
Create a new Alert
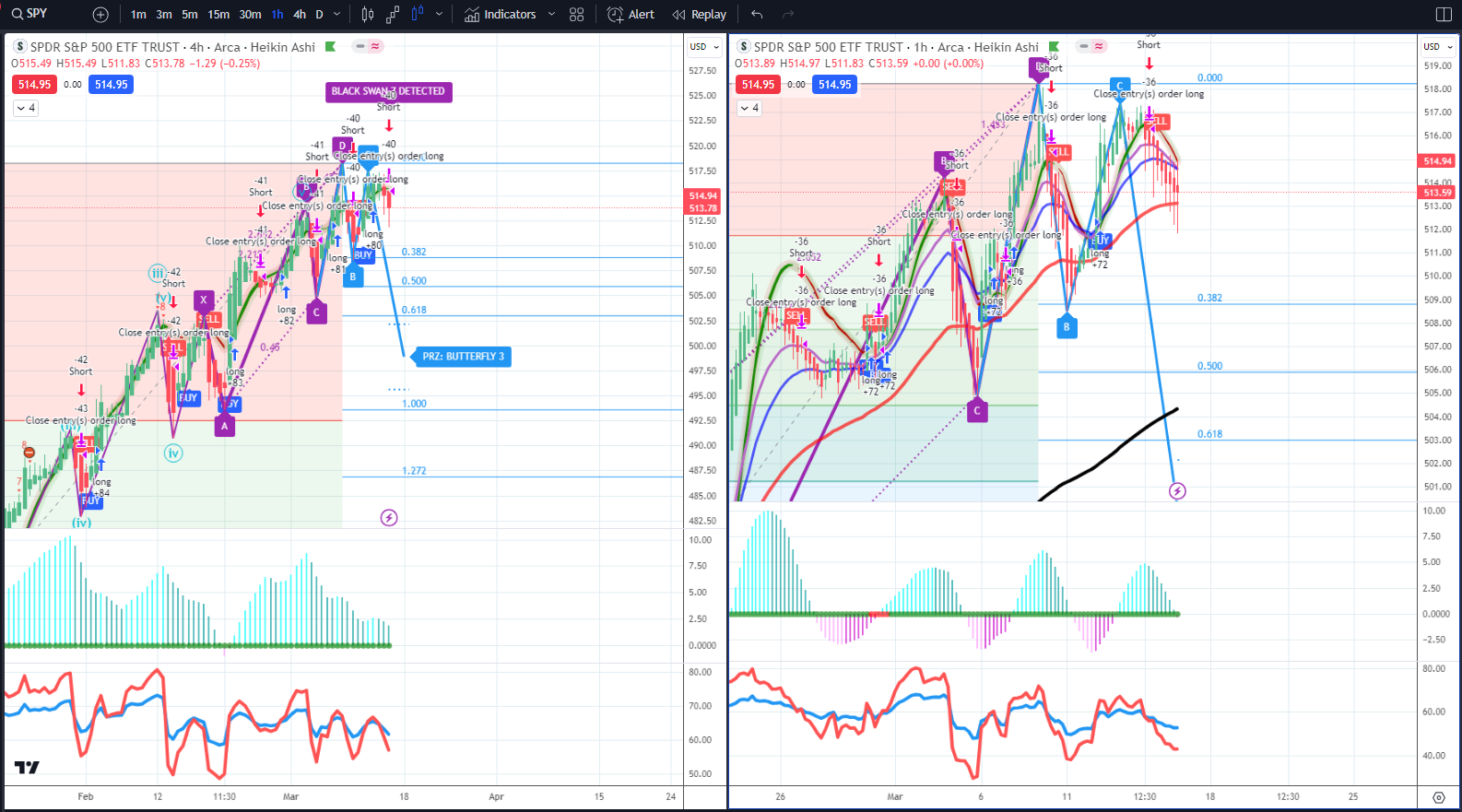click(631, 15)
